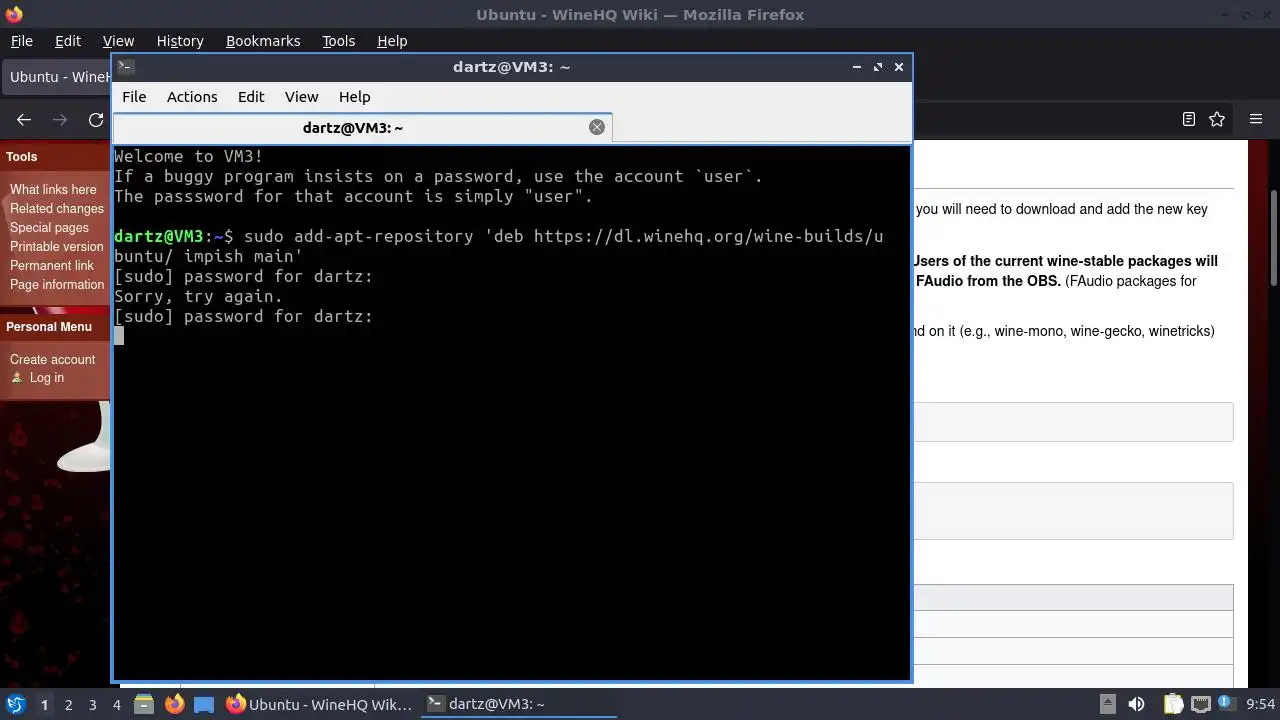Minimize the terminal window

point(857,67)
